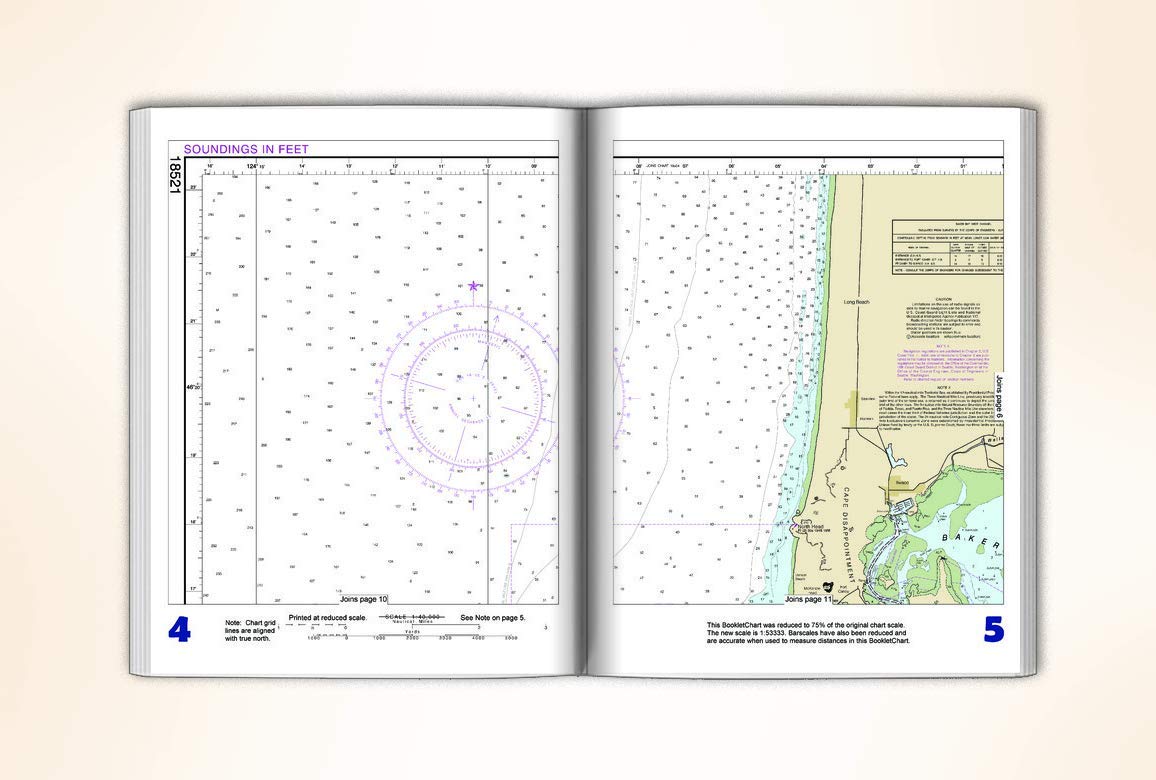Click the "CAPE DISAPPOINTMENT" label
This screenshot has height=780, width=1156.
[847, 532]
